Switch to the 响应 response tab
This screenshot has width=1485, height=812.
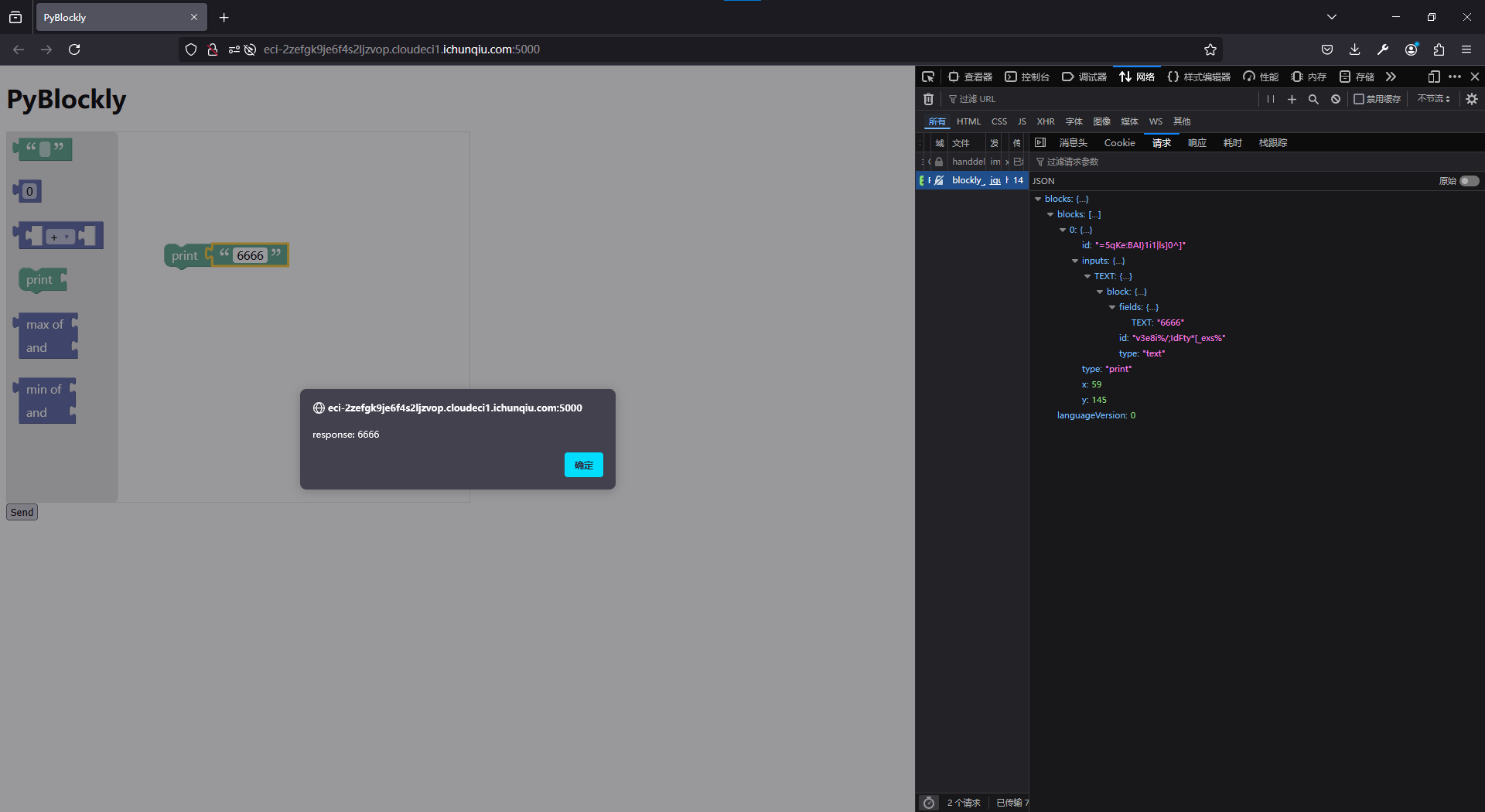1197,143
